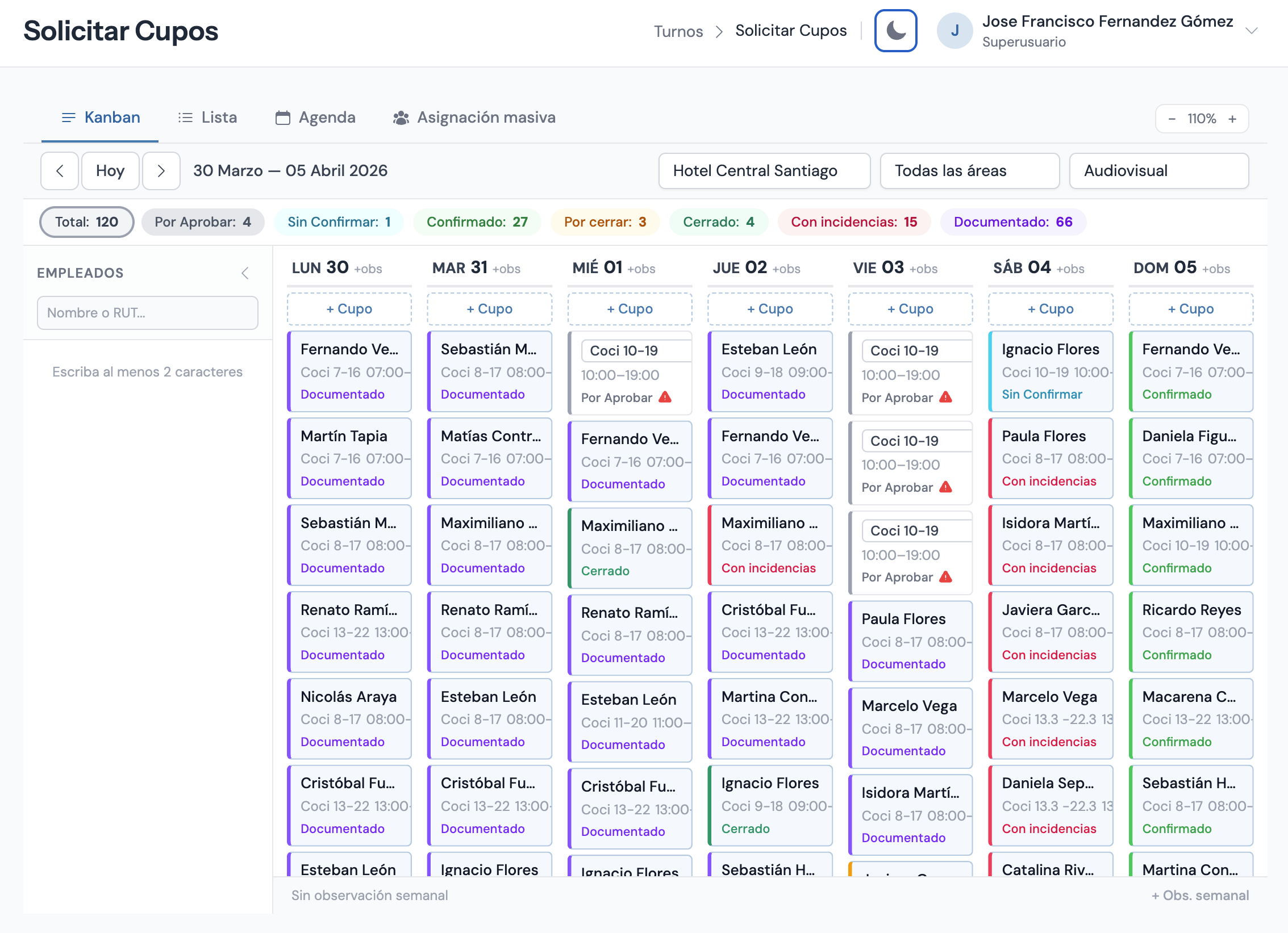The width and height of the screenshot is (1288, 933).
Task: Go to next week arrow
Action: 161,171
